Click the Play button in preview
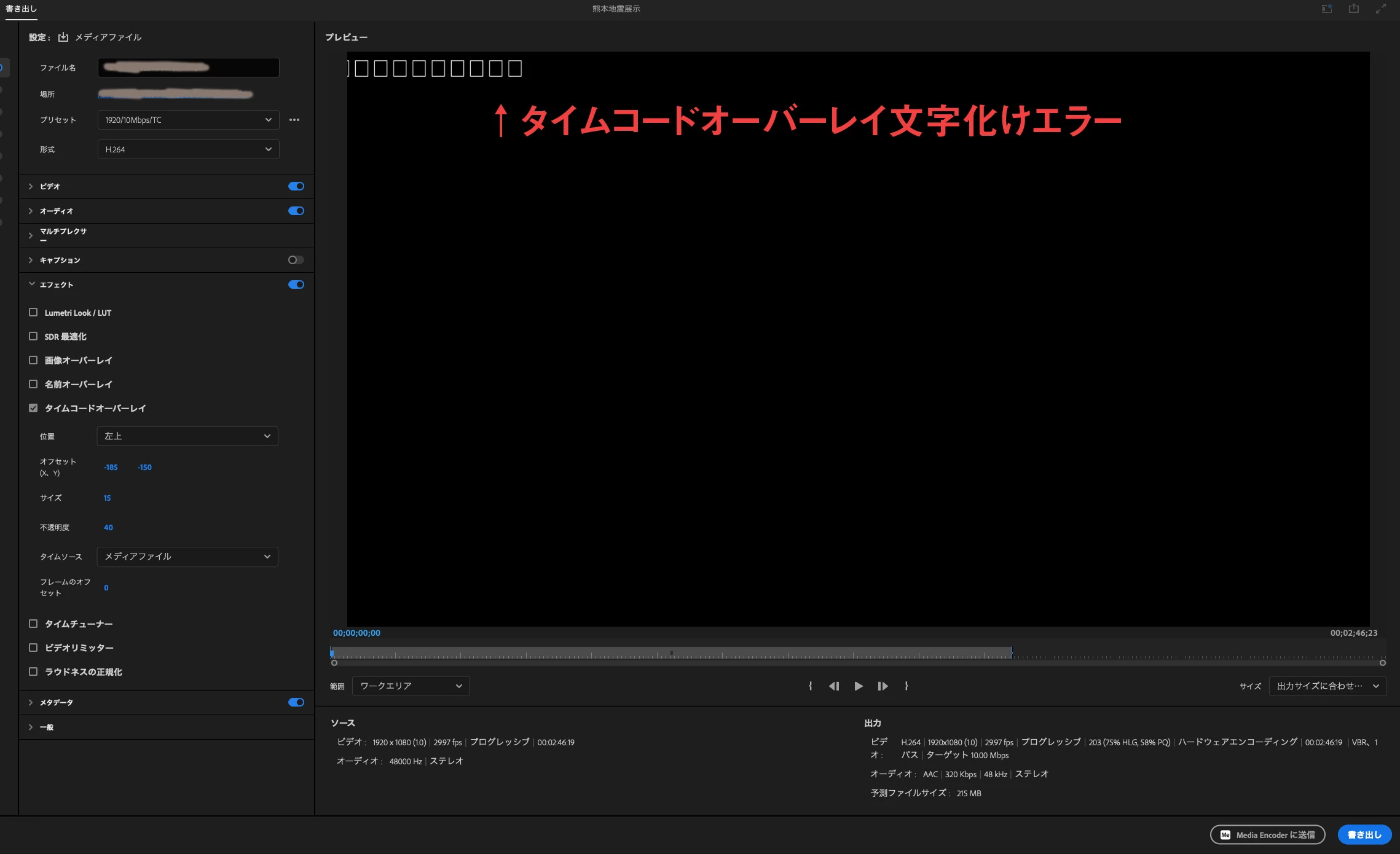This screenshot has width=1400, height=854. click(859, 686)
